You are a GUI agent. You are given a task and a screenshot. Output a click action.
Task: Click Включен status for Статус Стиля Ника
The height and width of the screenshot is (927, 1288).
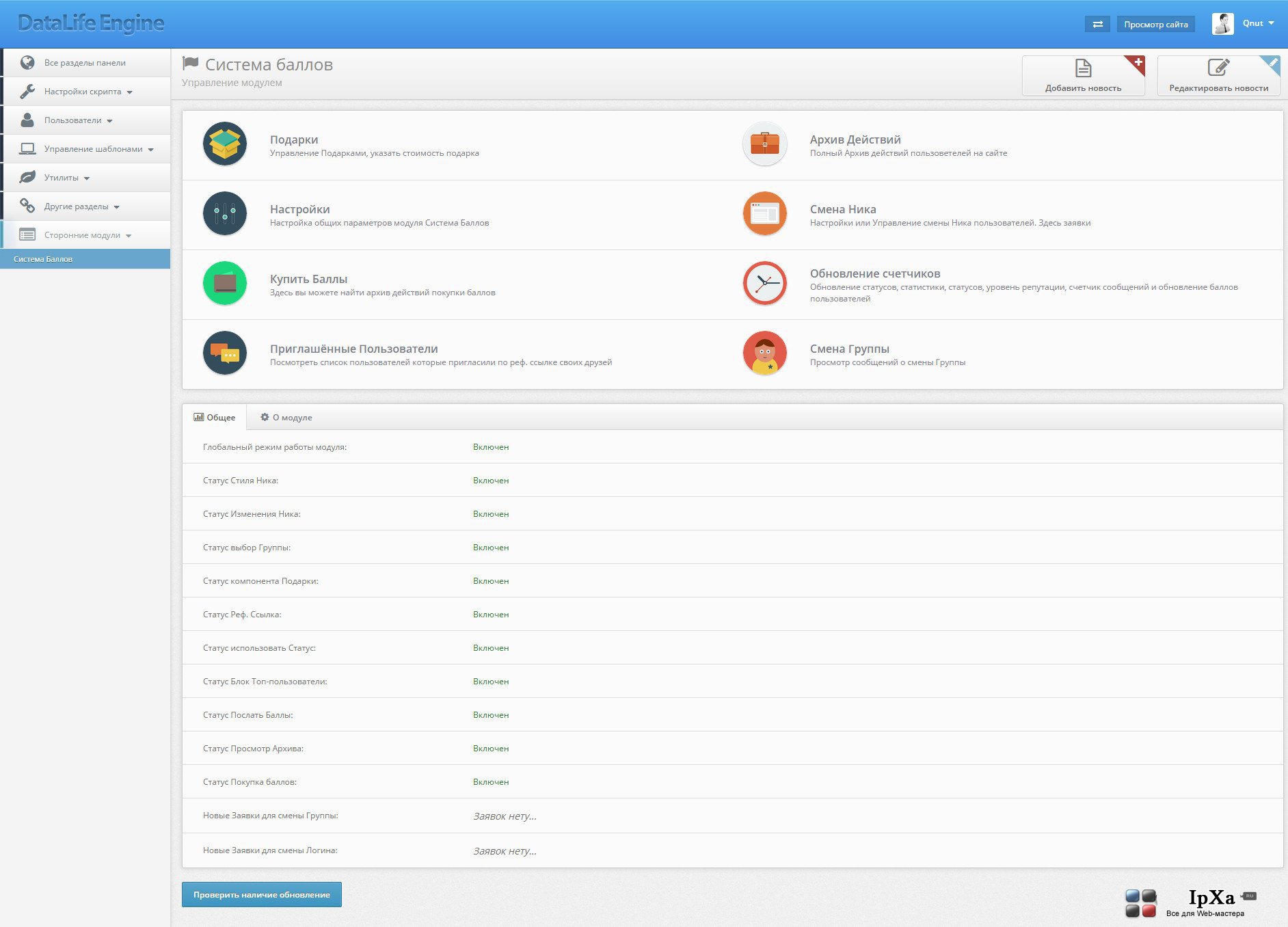pyautogui.click(x=491, y=481)
